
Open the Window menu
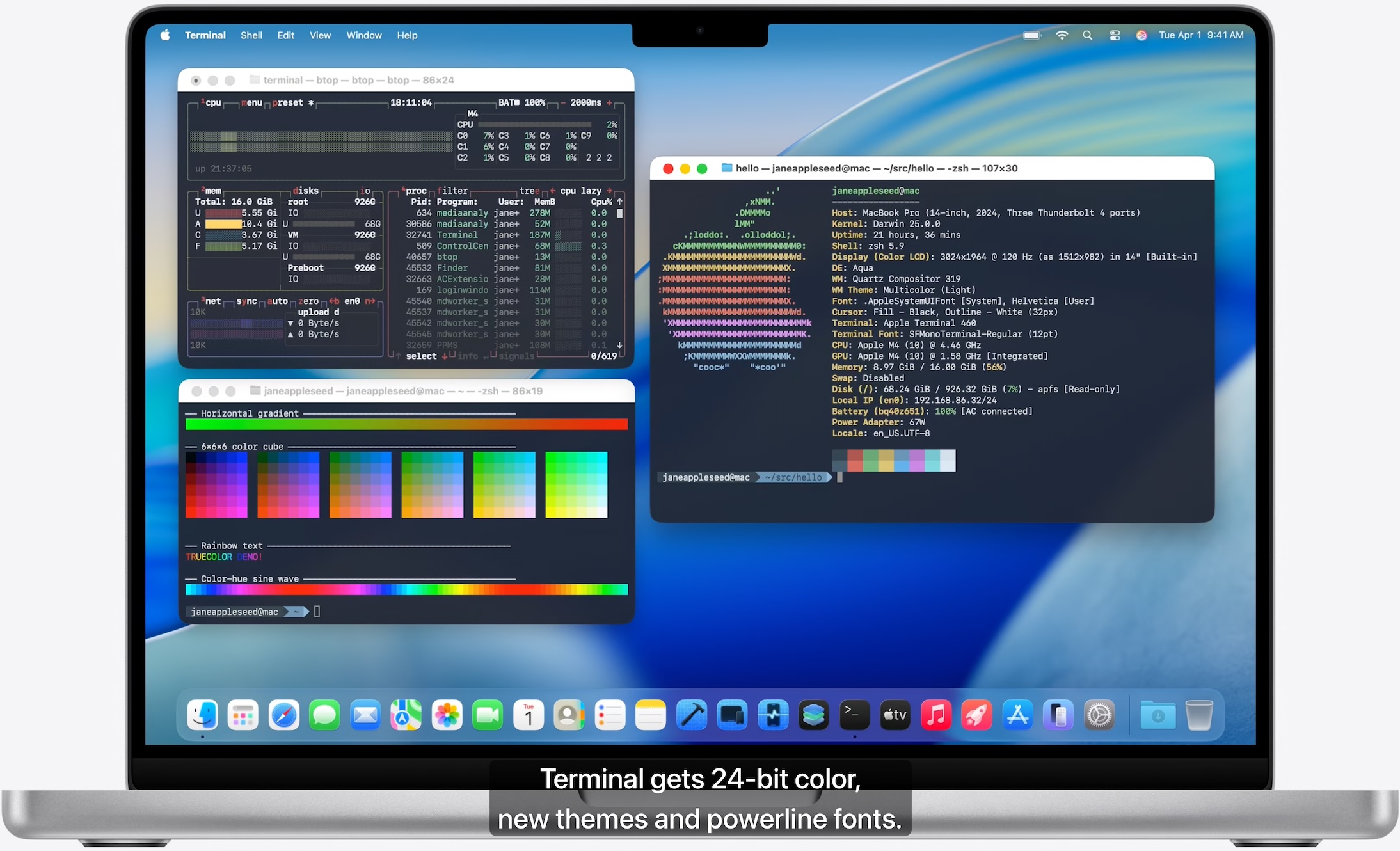(364, 35)
